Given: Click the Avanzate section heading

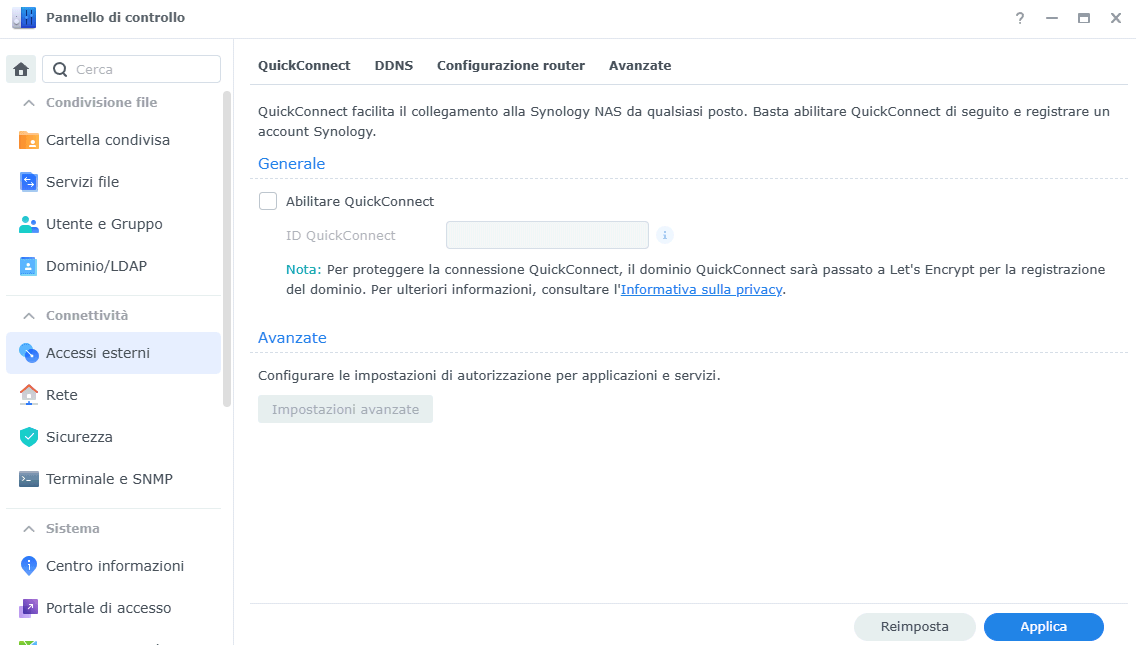Looking at the screenshot, I should [x=292, y=338].
